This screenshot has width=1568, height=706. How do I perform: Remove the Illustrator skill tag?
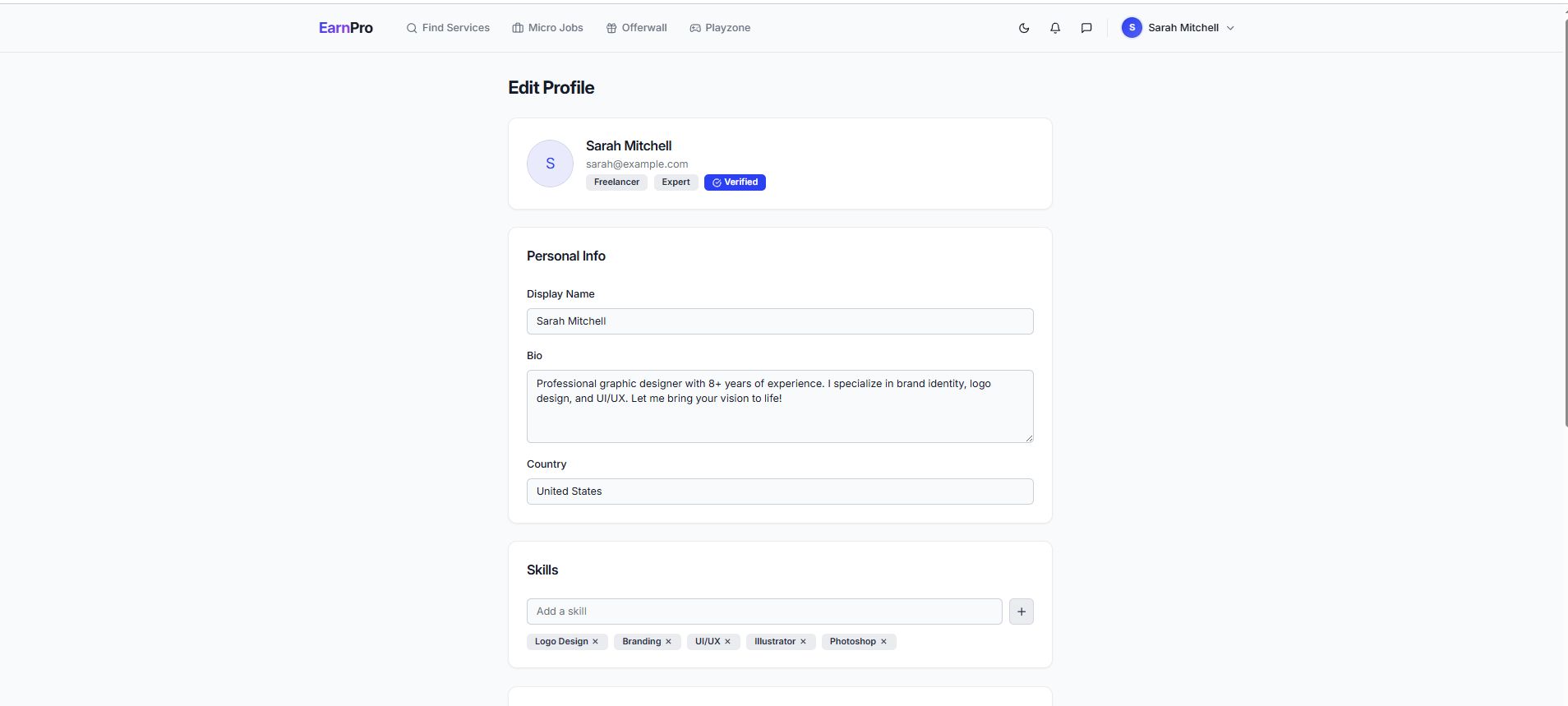pos(803,642)
